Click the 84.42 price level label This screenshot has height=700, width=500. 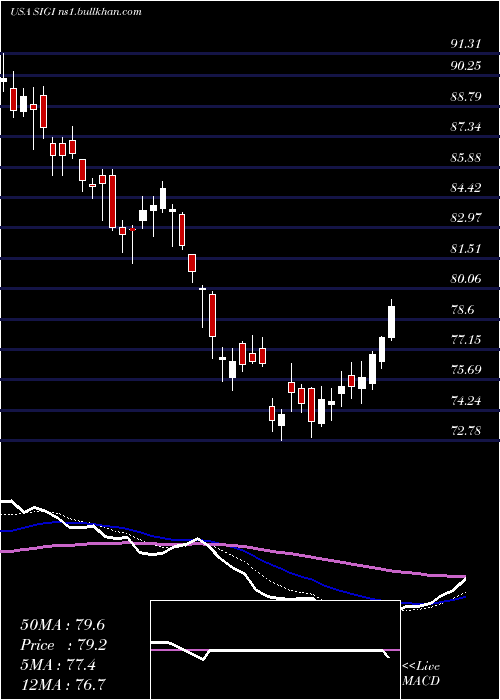tap(466, 187)
